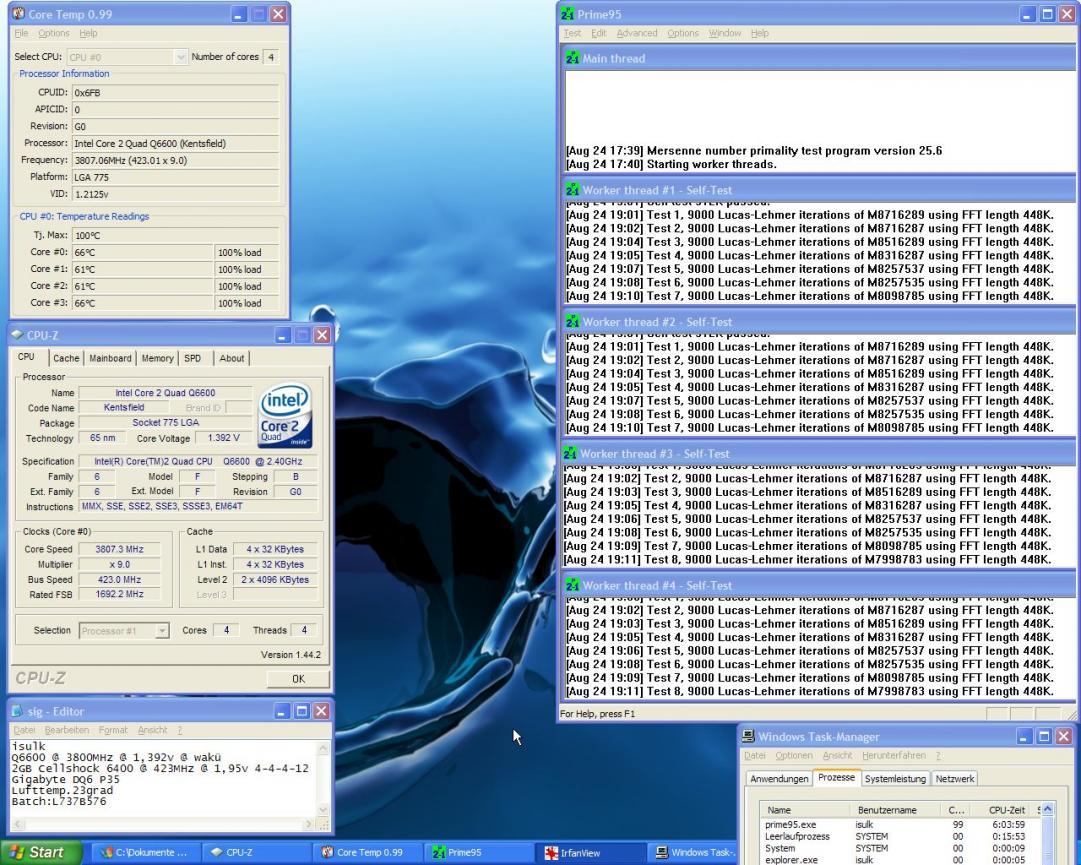Open the Datei menu in sig - Editor
This screenshot has width=1081, height=865.
tap(24, 730)
